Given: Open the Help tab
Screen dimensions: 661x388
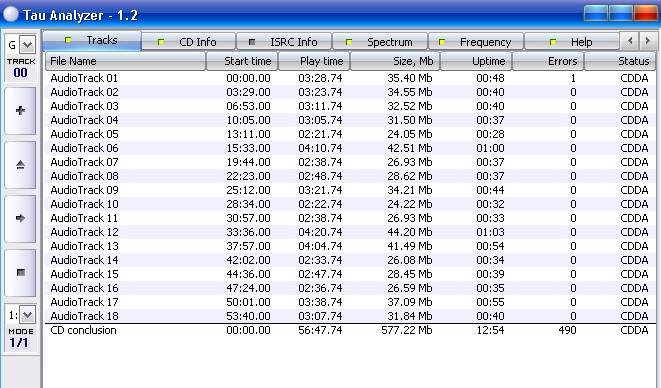Looking at the screenshot, I should click(572, 42).
